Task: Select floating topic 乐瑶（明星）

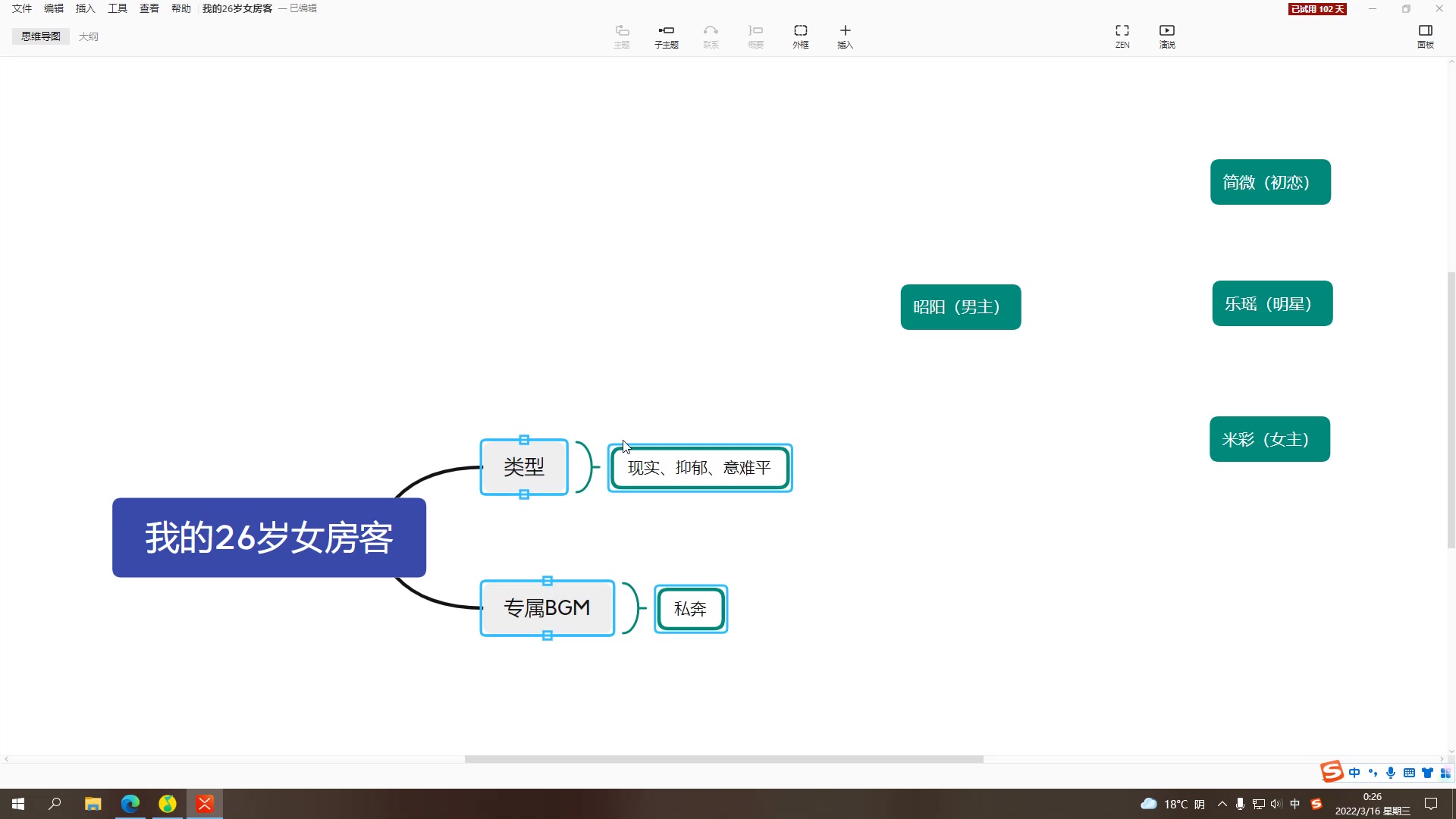Action: click(x=1272, y=303)
